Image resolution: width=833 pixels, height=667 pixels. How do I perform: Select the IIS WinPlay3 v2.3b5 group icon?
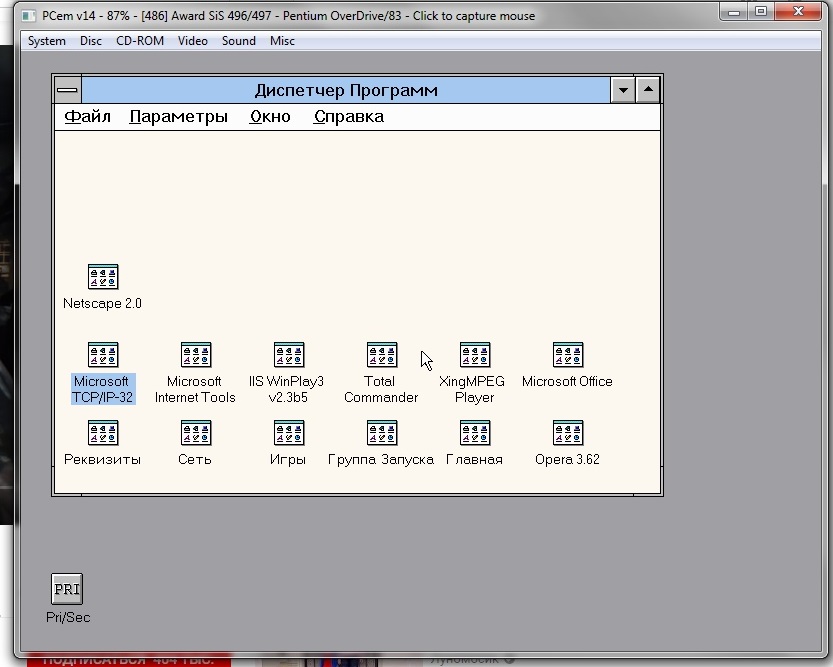tap(288, 355)
